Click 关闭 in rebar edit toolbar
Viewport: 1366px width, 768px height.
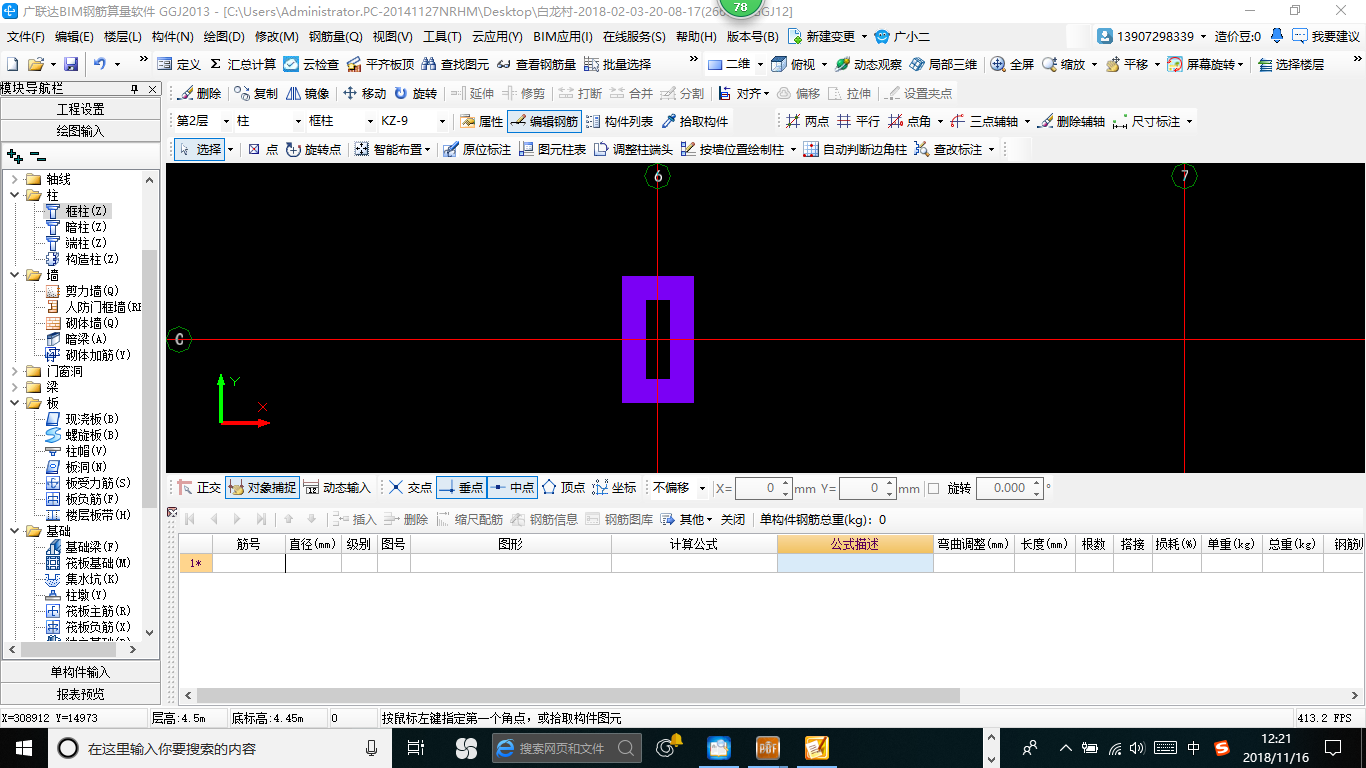pos(733,519)
